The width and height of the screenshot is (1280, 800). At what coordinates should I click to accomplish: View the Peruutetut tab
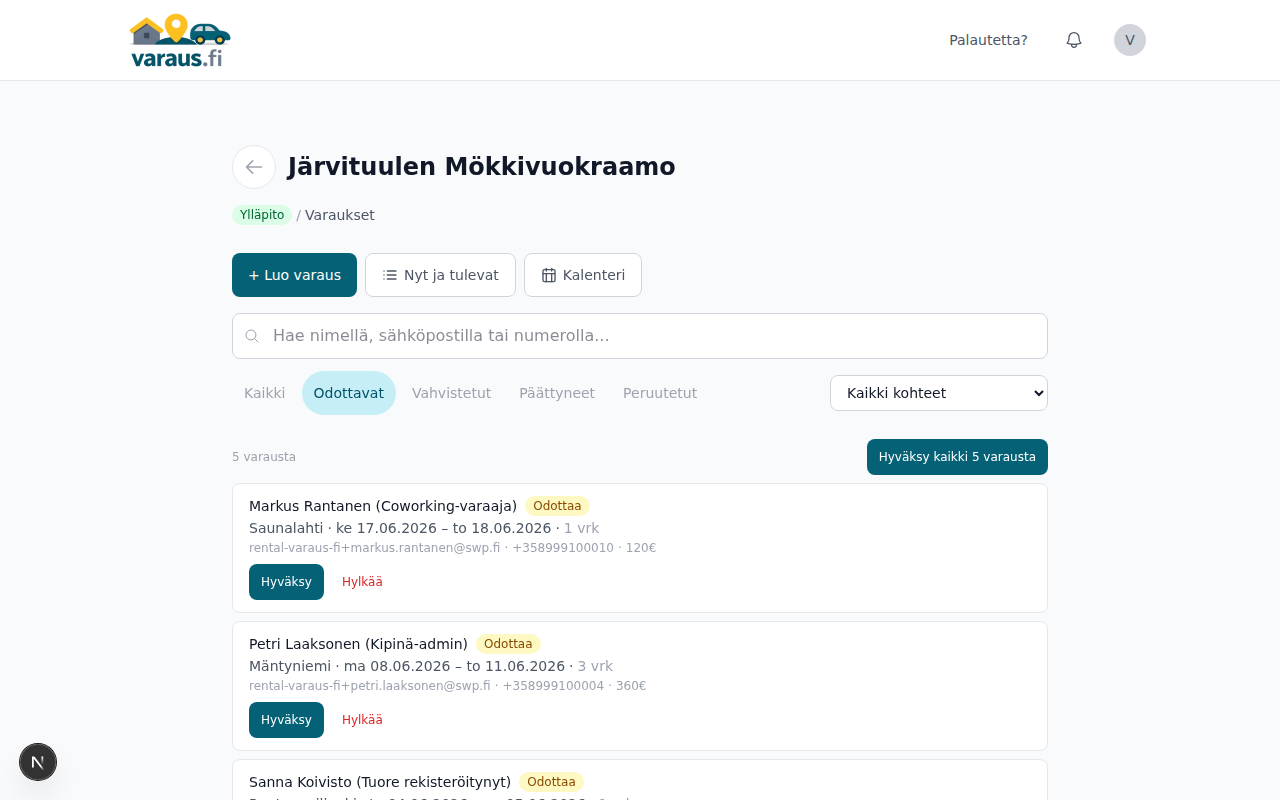(x=660, y=393)
